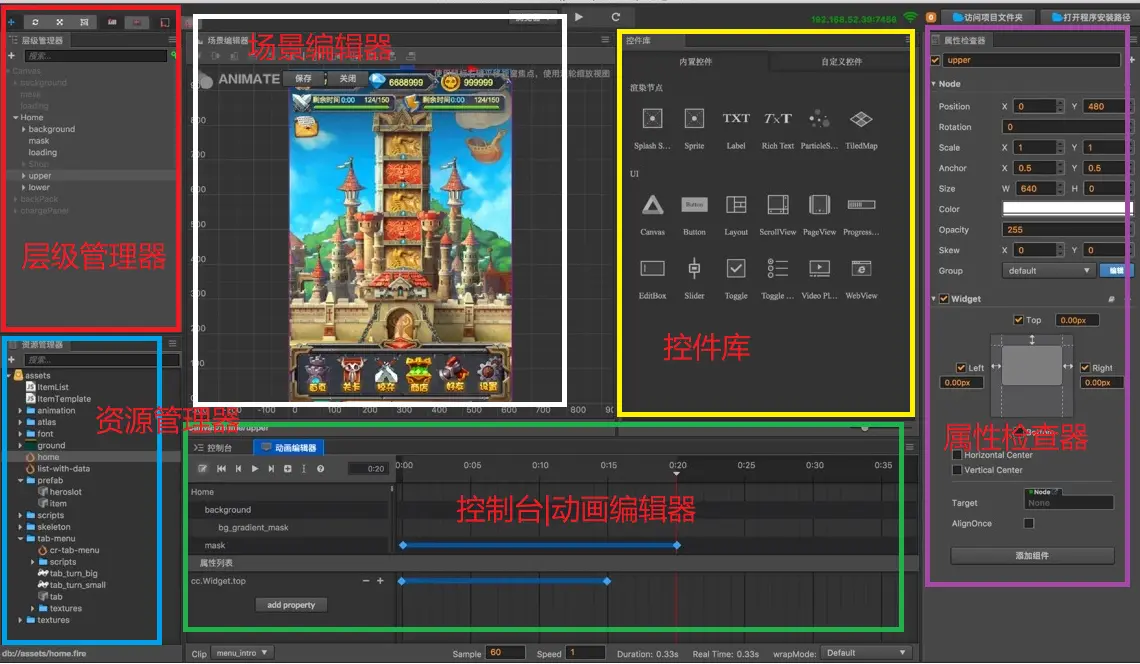Select the Splash Sprite control icon
The image size is (1140, 664).
tap(652, 119)
